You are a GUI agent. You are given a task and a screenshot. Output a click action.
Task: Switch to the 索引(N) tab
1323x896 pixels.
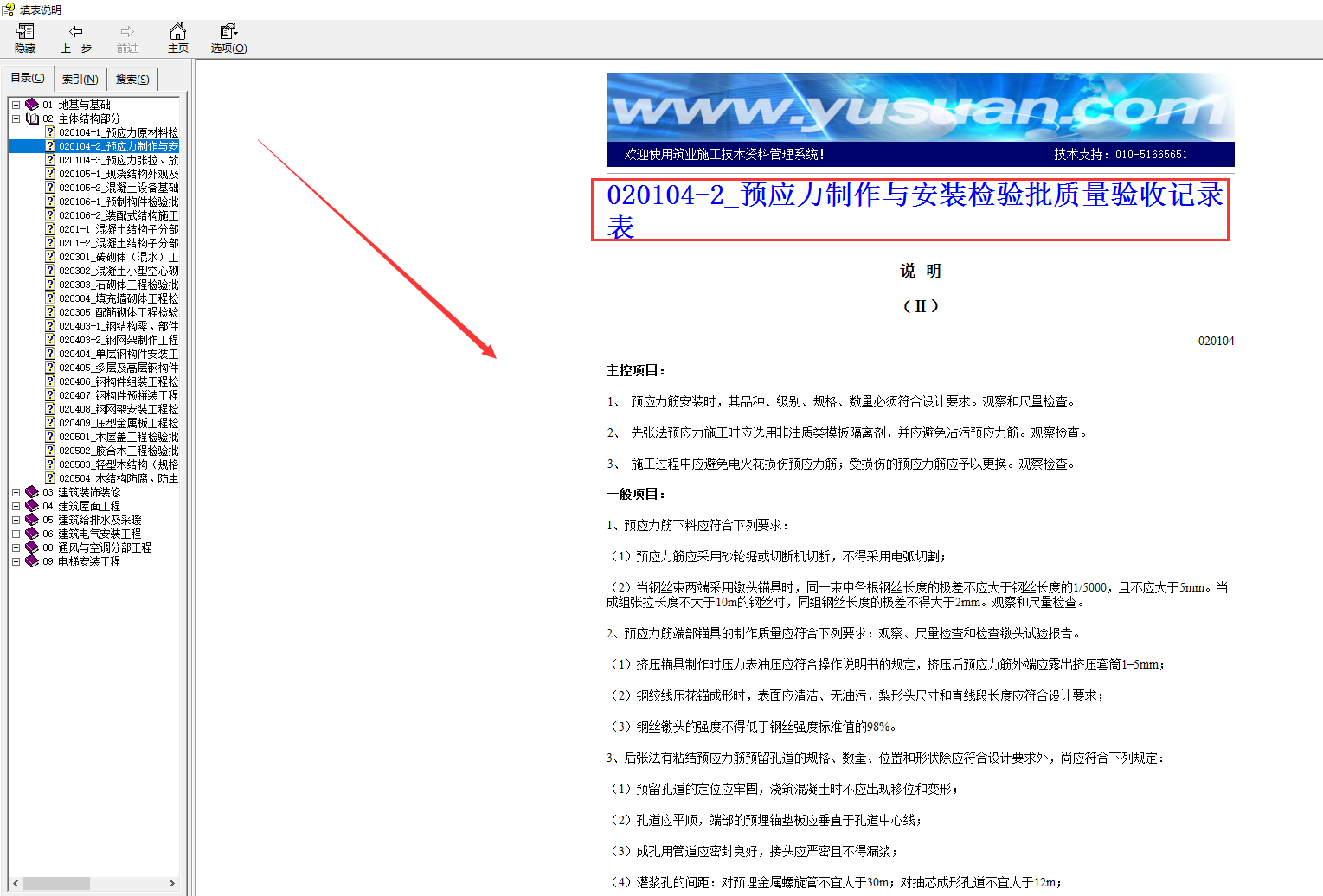80,80
